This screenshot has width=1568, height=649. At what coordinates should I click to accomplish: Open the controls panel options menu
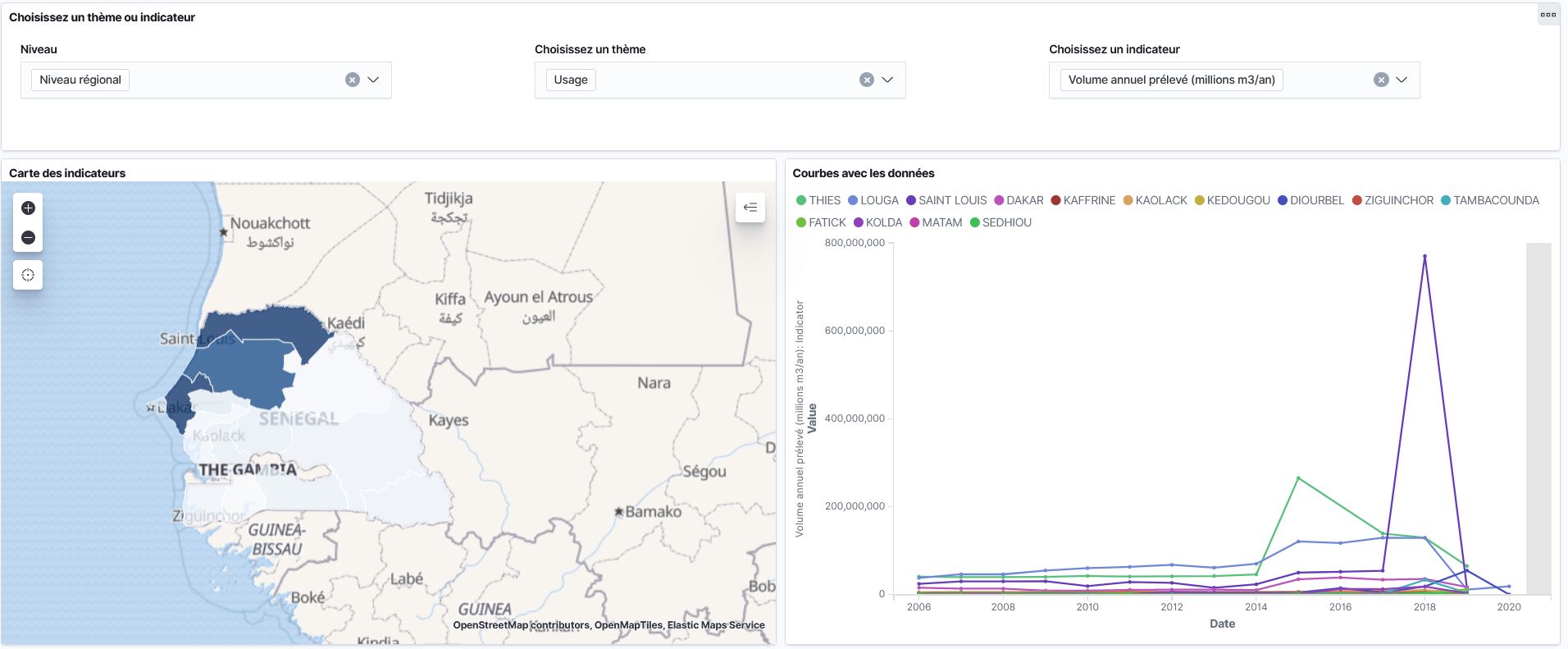1548,15
